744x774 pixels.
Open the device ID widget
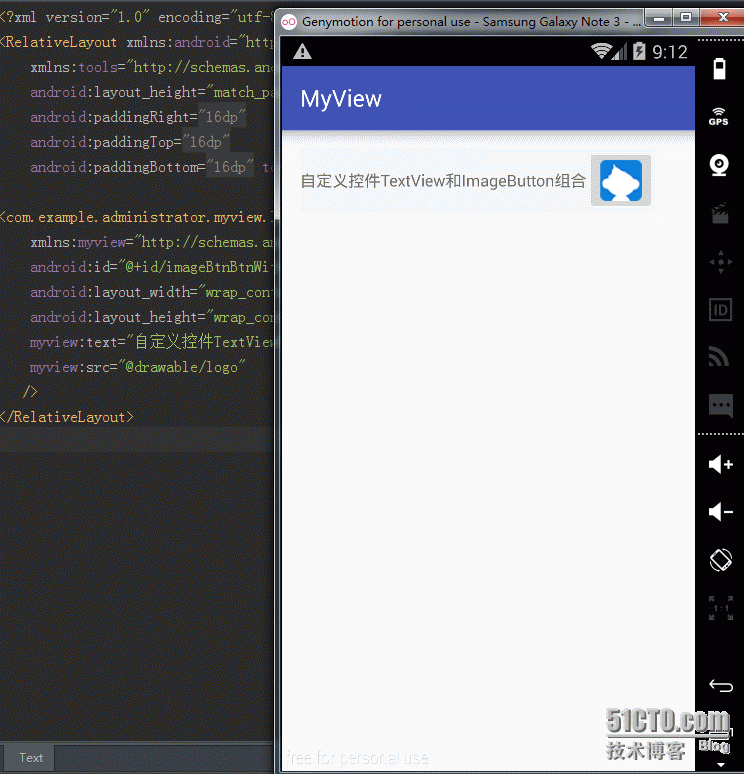click(720, 310)
